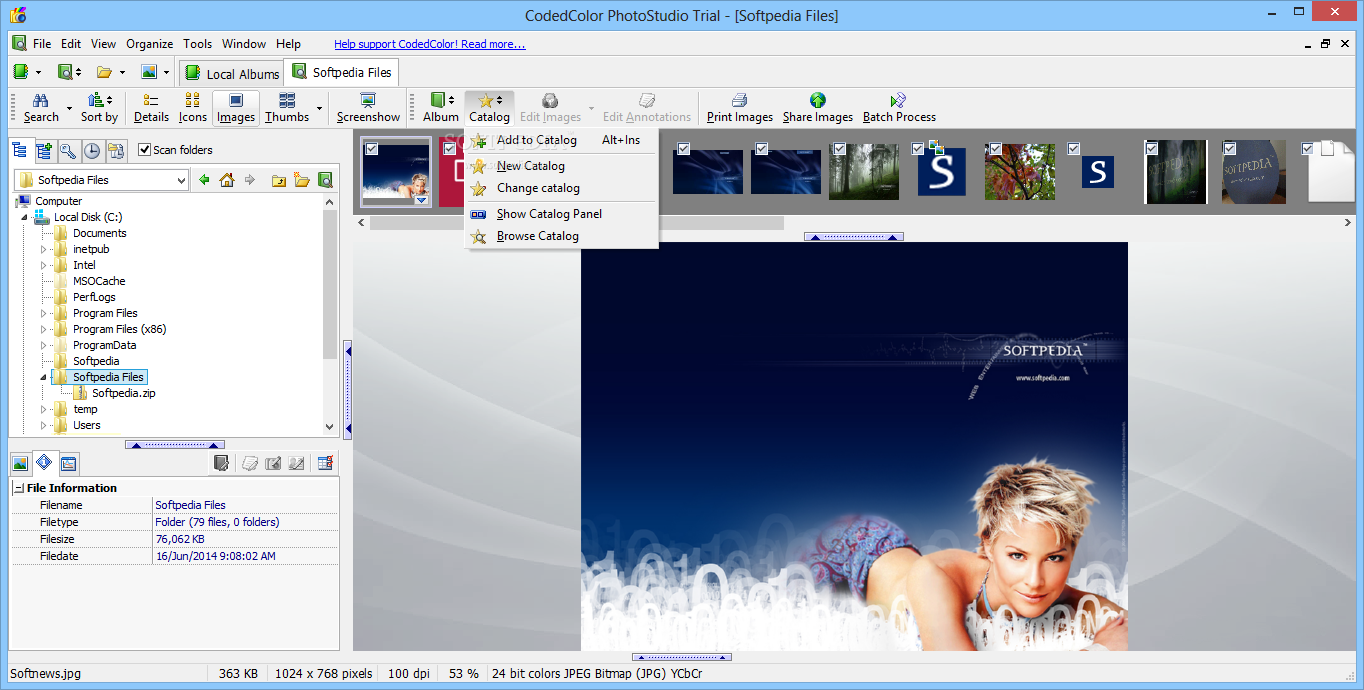This screenshot has width=1364, height=690.
Task: Click the green album icon in top toolbar
Action: tap(22, 72)
